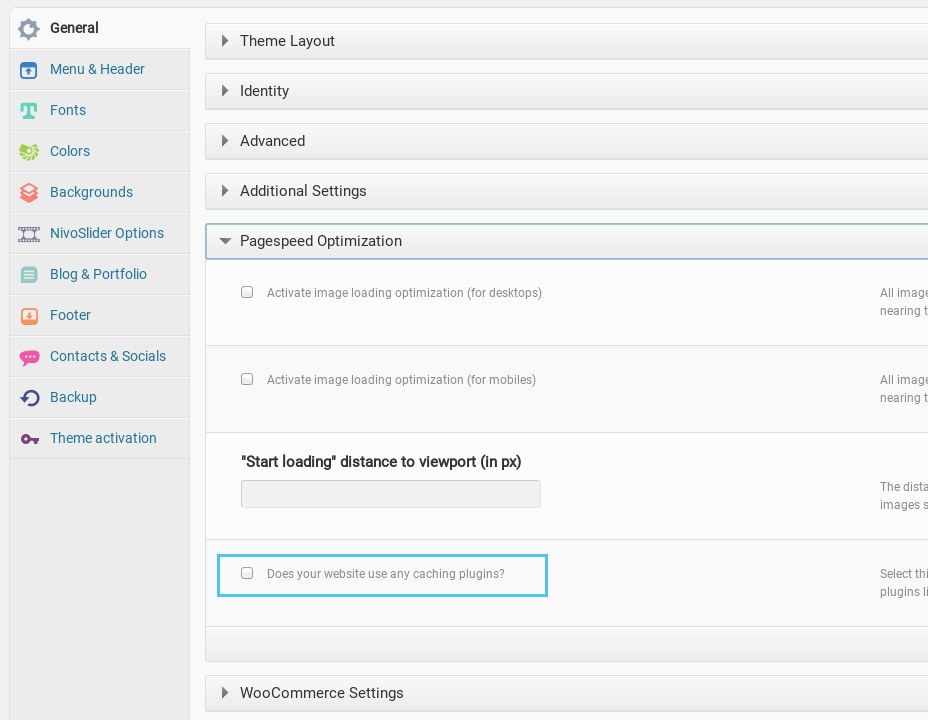
Task: Expand the Identity section
Action: (264, 91)
